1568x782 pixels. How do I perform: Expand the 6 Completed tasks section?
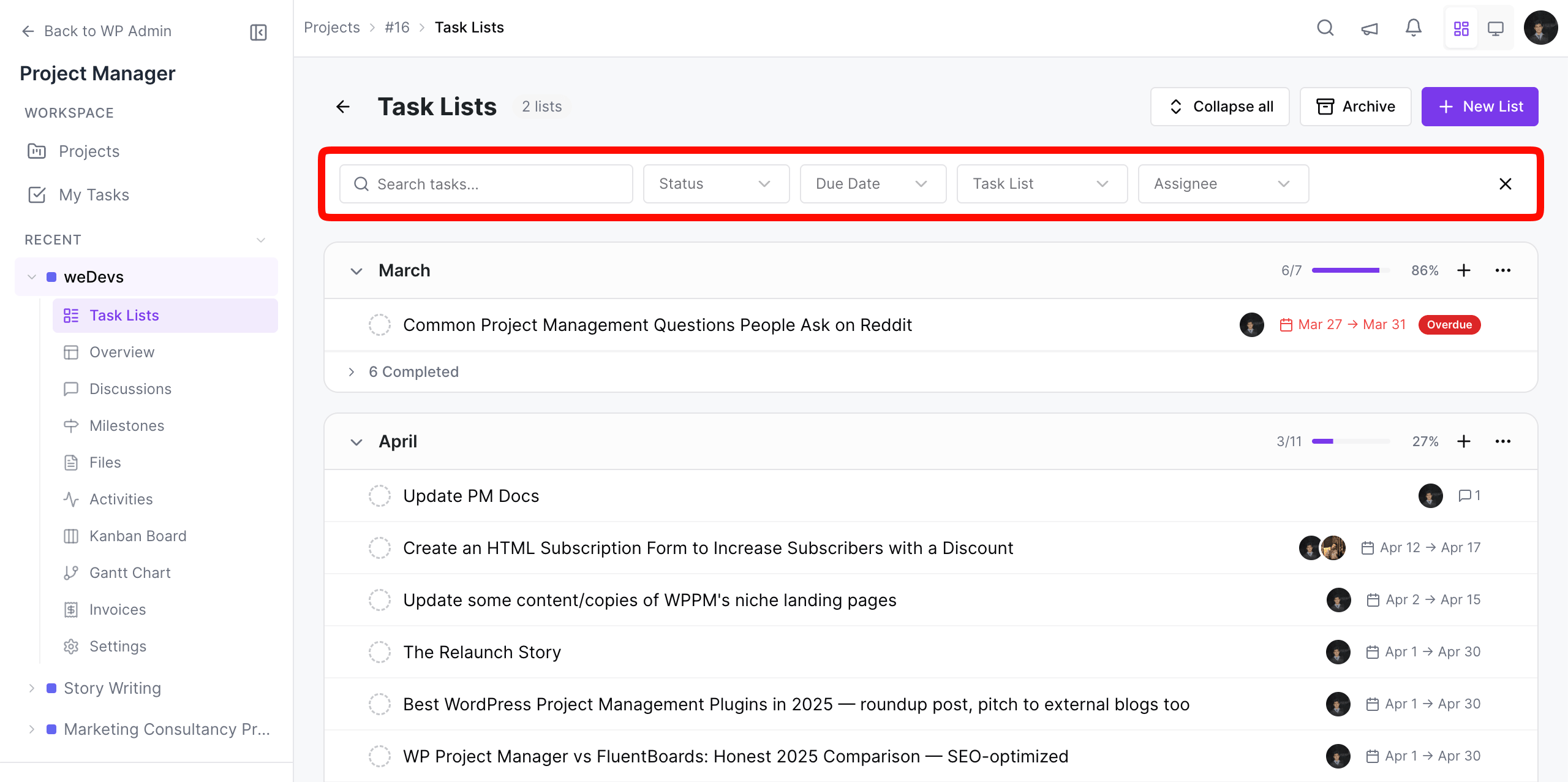coord(413,371)
